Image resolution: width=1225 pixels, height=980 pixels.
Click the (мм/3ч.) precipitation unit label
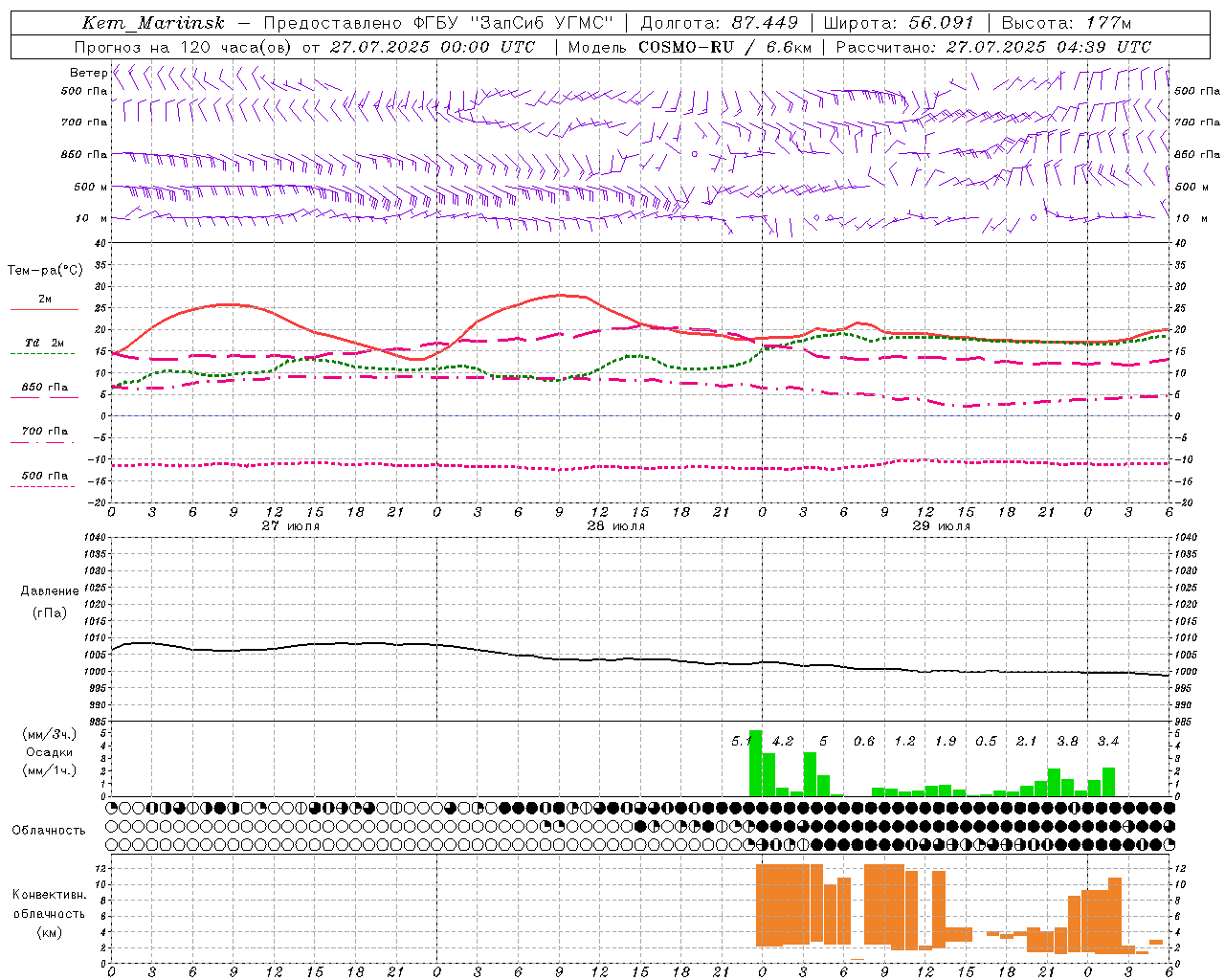tap(49, 734)
